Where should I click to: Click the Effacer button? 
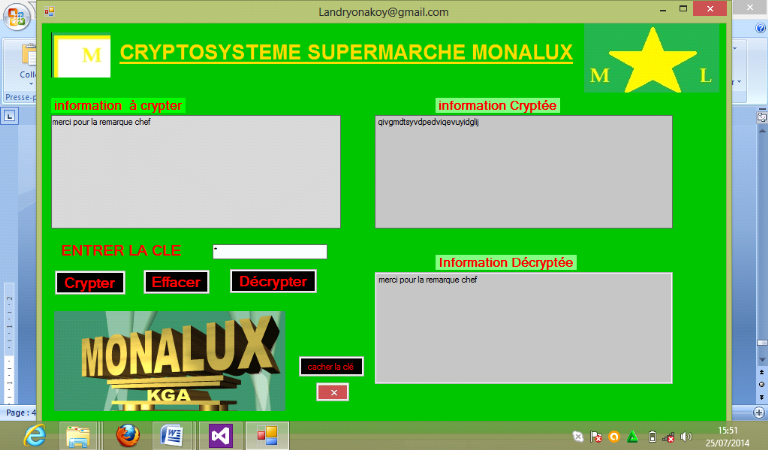point(176,282)
